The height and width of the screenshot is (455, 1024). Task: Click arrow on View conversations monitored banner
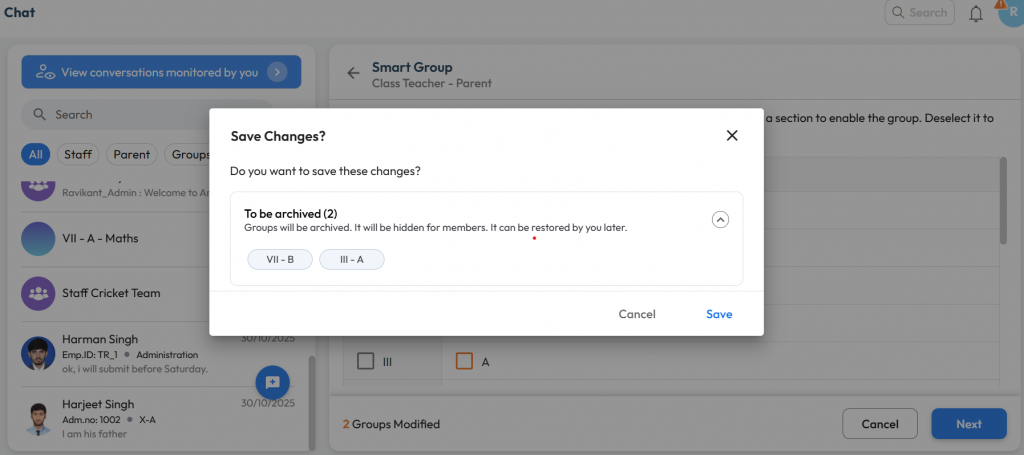point(278,72)
